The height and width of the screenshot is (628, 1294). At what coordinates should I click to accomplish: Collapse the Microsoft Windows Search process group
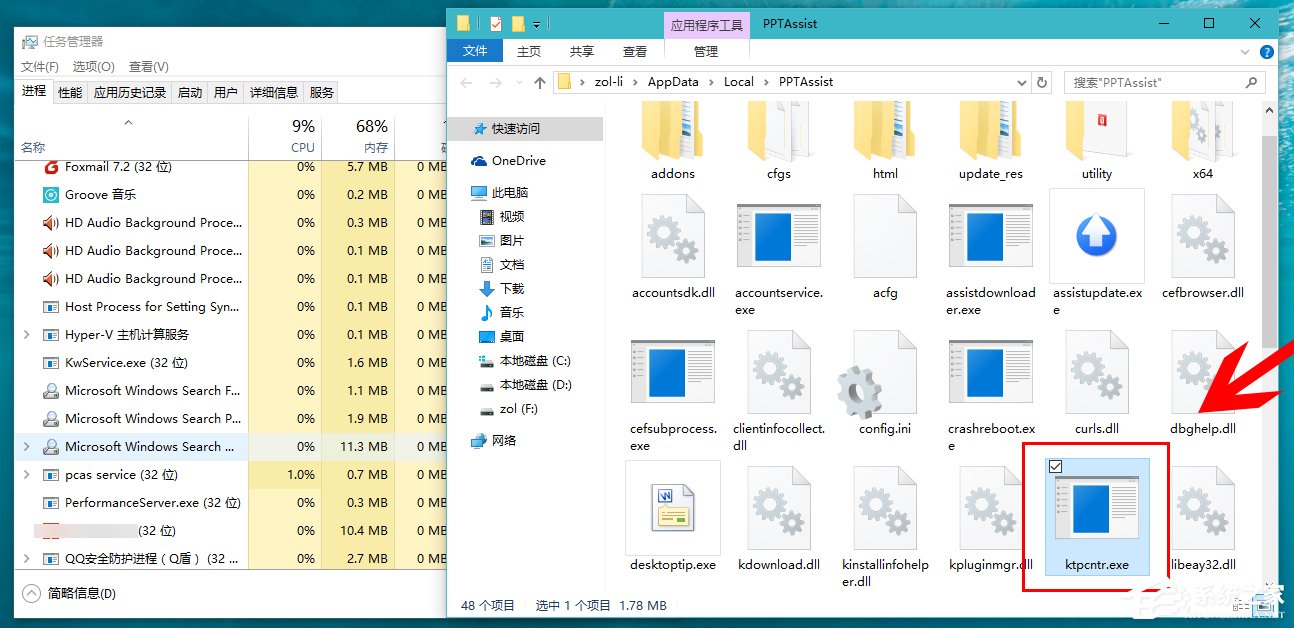(x=26, y=446)
